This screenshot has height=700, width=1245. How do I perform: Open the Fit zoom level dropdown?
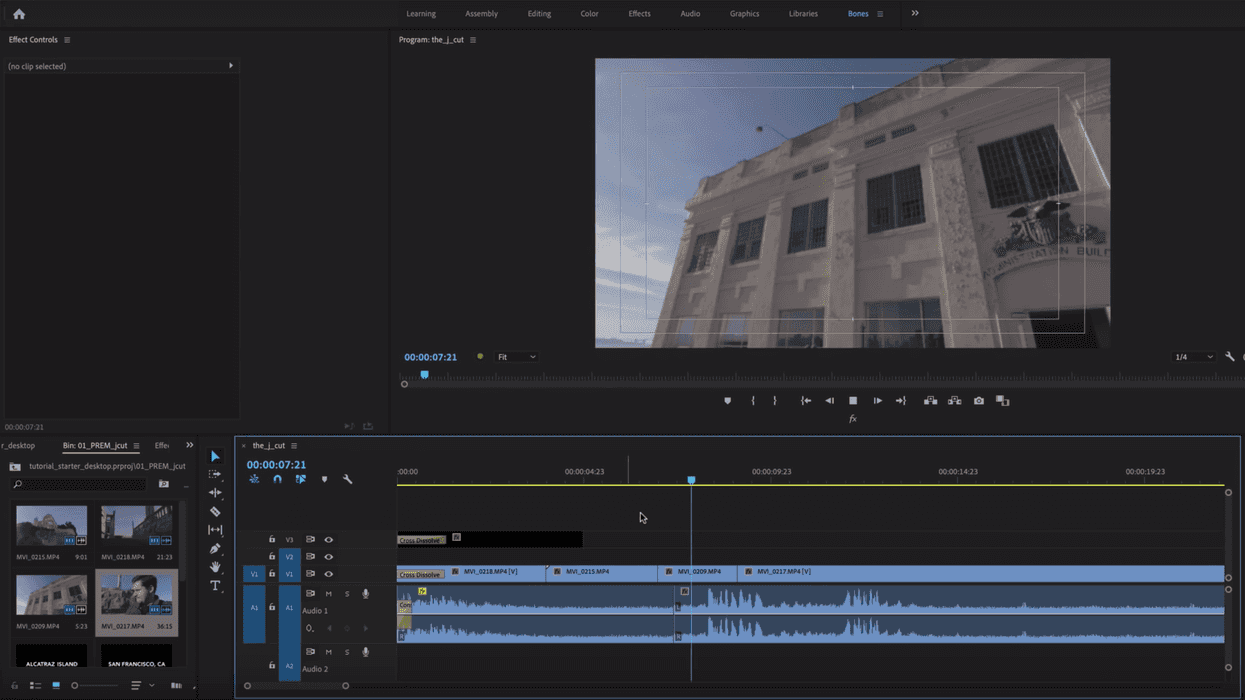point(516,357)
